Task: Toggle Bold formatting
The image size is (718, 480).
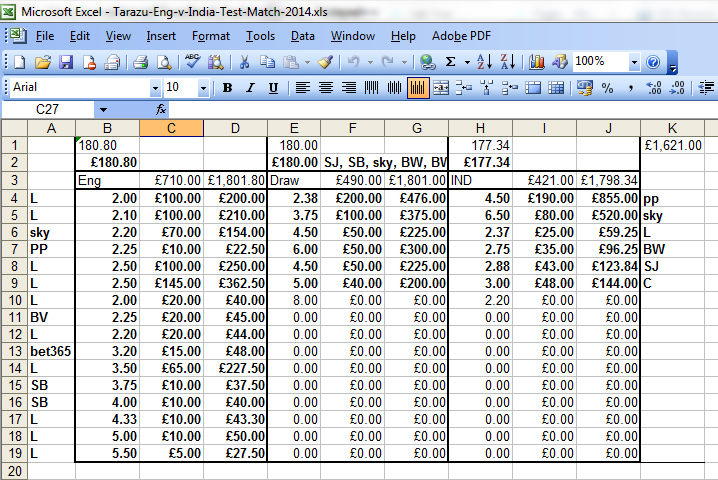Action: (227, 88)
